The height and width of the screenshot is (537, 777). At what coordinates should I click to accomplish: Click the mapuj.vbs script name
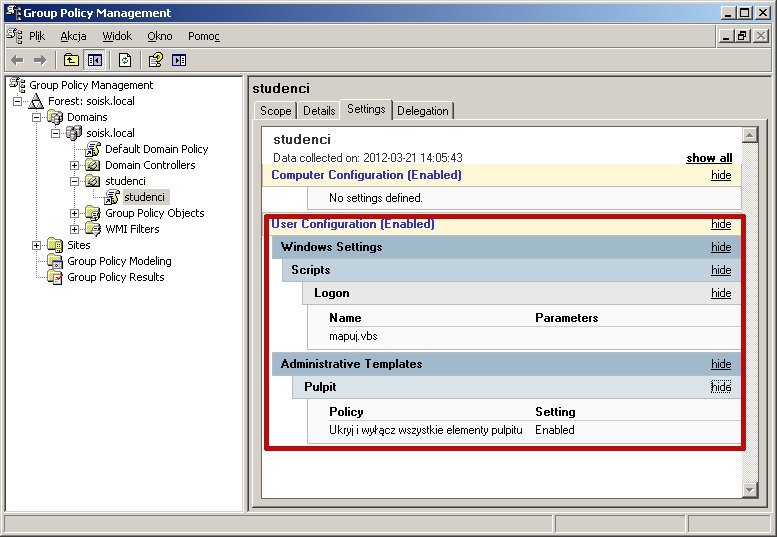coord(353,336)
